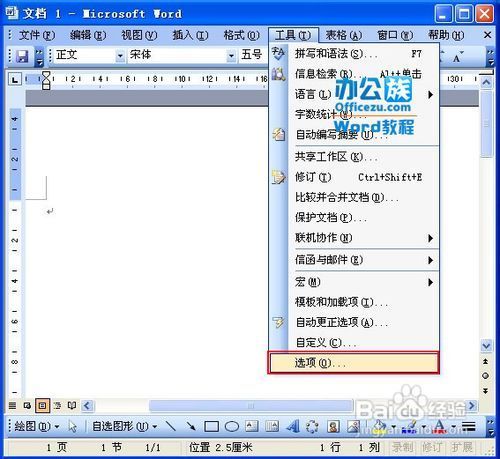Open the 编辑(E) menu

pos(88,35)
